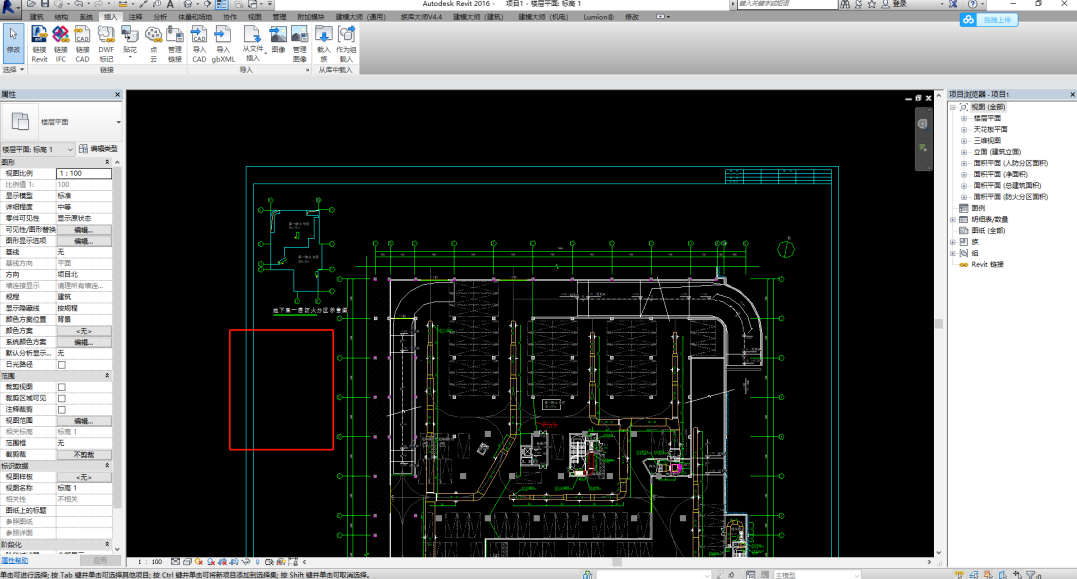Check the Annotation Crop (注释裁剪) checkbox
Image resolution: width=1077 pixels, height=579 pixels.
click(x=62, y=410)
